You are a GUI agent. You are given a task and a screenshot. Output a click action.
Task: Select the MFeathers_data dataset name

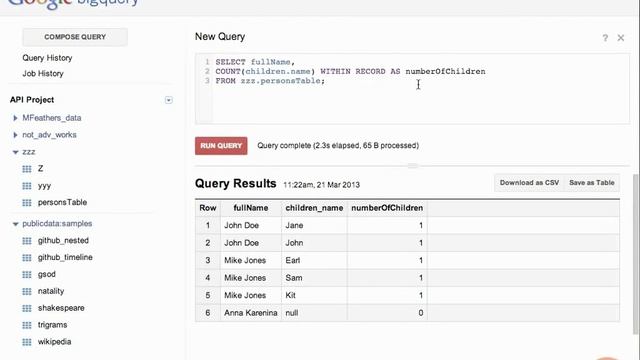click(52, 118)
